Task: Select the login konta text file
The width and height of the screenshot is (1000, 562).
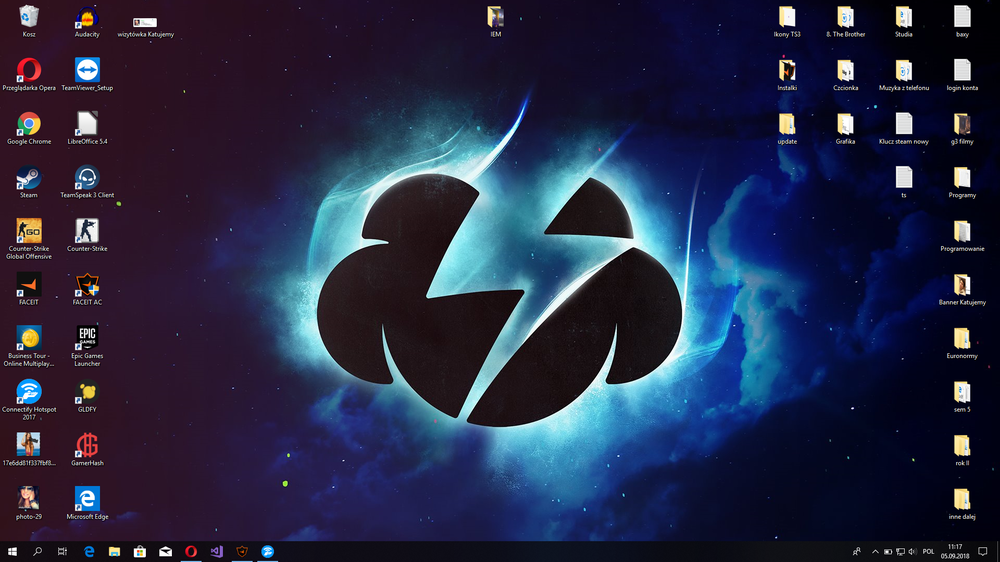Action: (962, 75)
